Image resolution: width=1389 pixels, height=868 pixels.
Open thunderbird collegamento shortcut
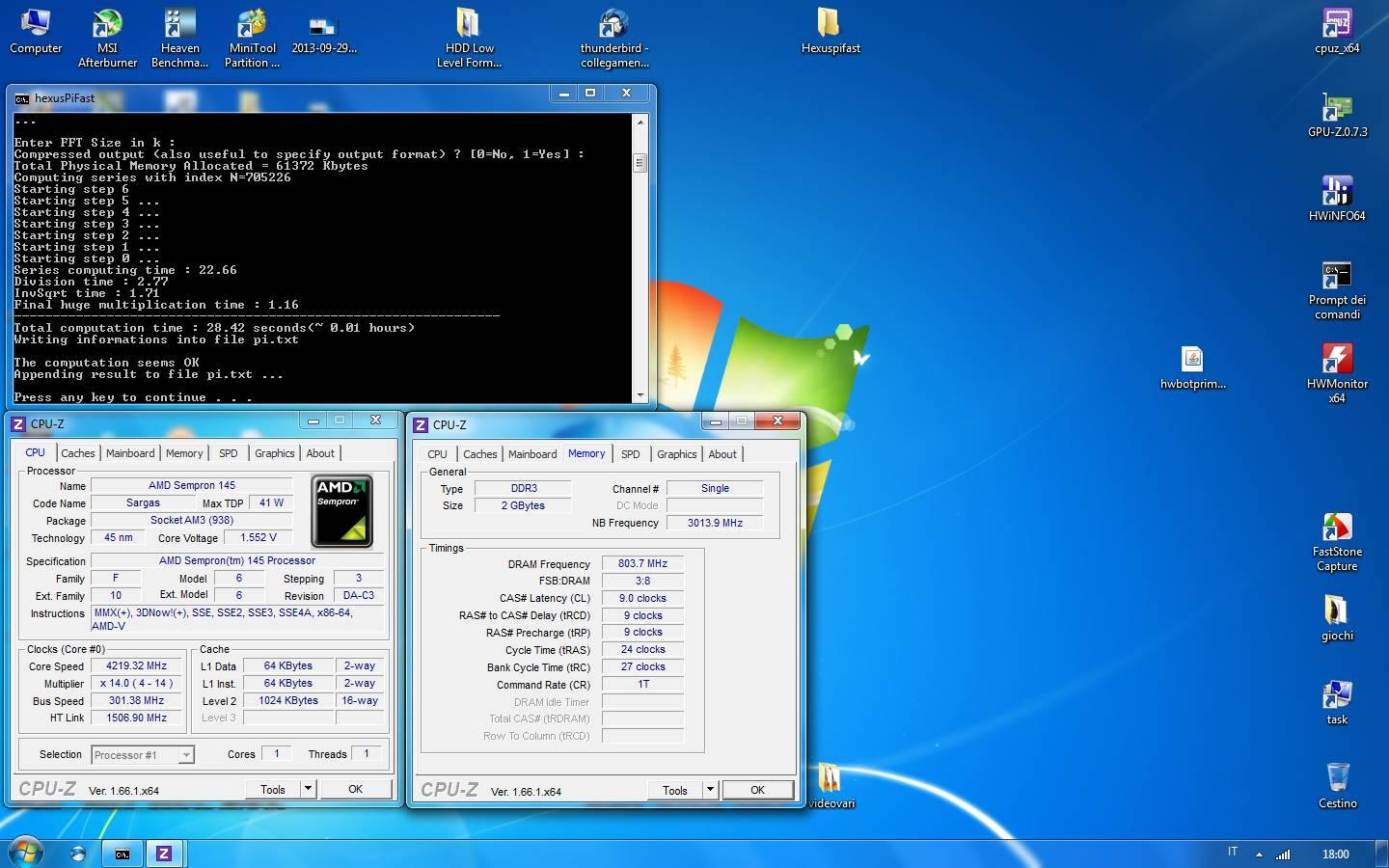[614, 39]
